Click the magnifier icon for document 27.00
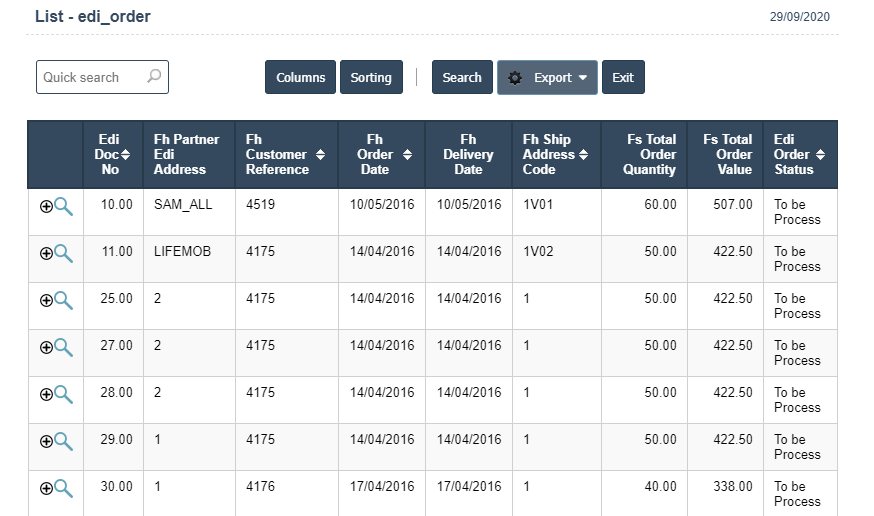The width and height of the screenshot is (874, 516). click(64, 347)
